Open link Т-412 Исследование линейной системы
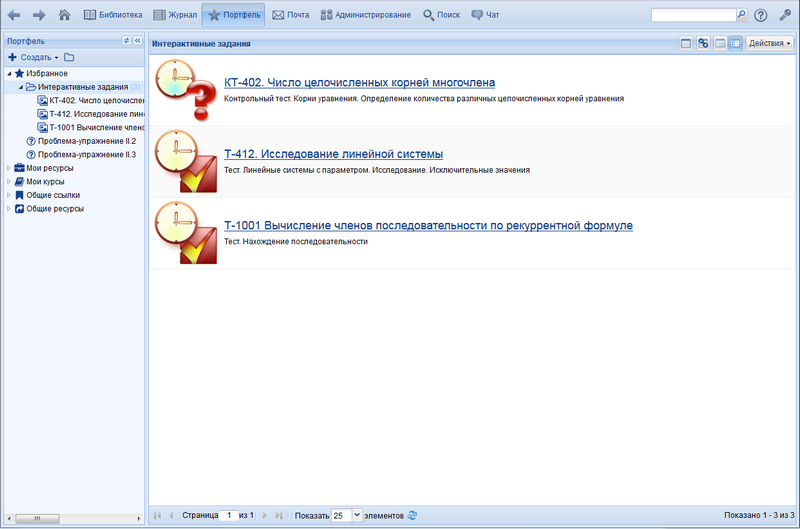The width and height of the screenshot is (800, 529). (x=333, y=154)
